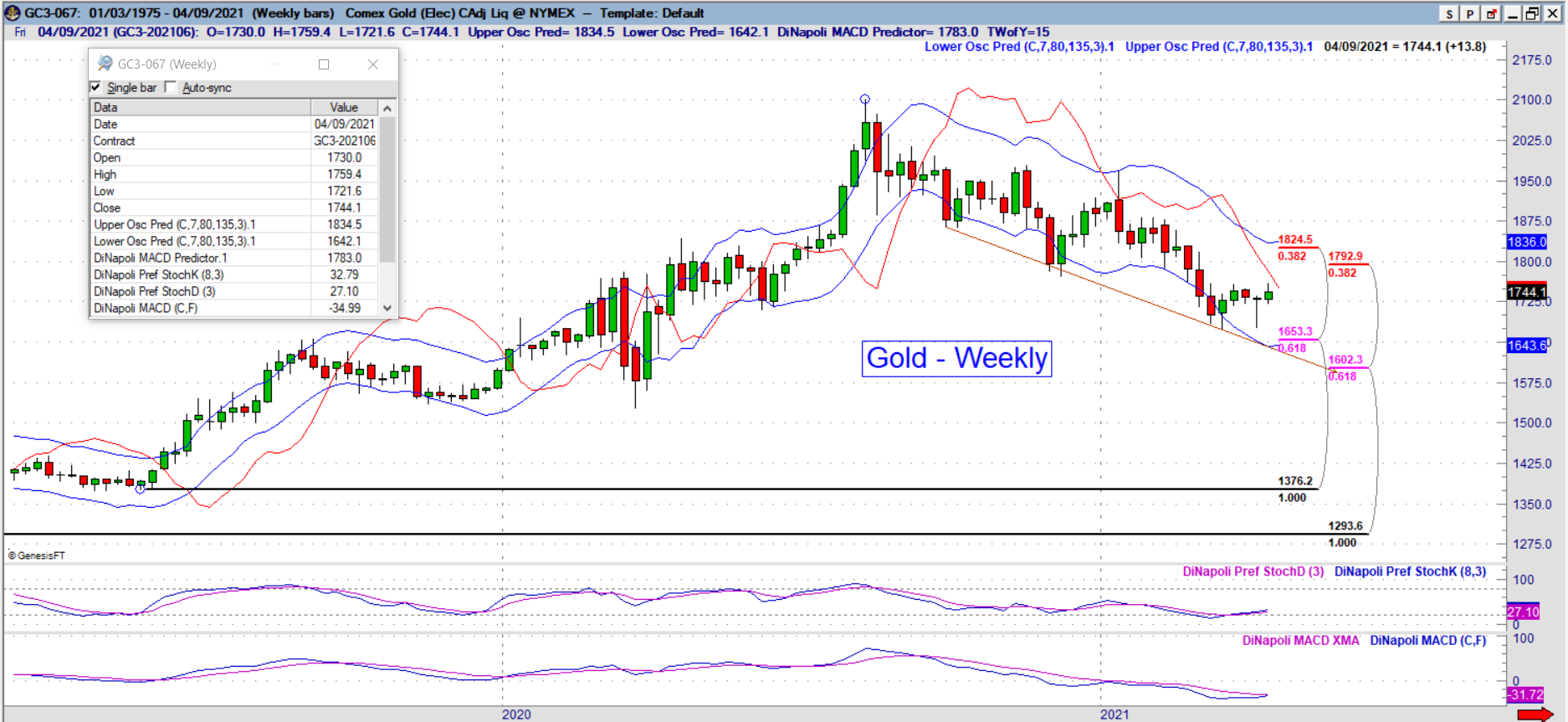Screen dimensions: 1568x722
Task: Click the circle marker at the 2019 low
Action: 140,489
